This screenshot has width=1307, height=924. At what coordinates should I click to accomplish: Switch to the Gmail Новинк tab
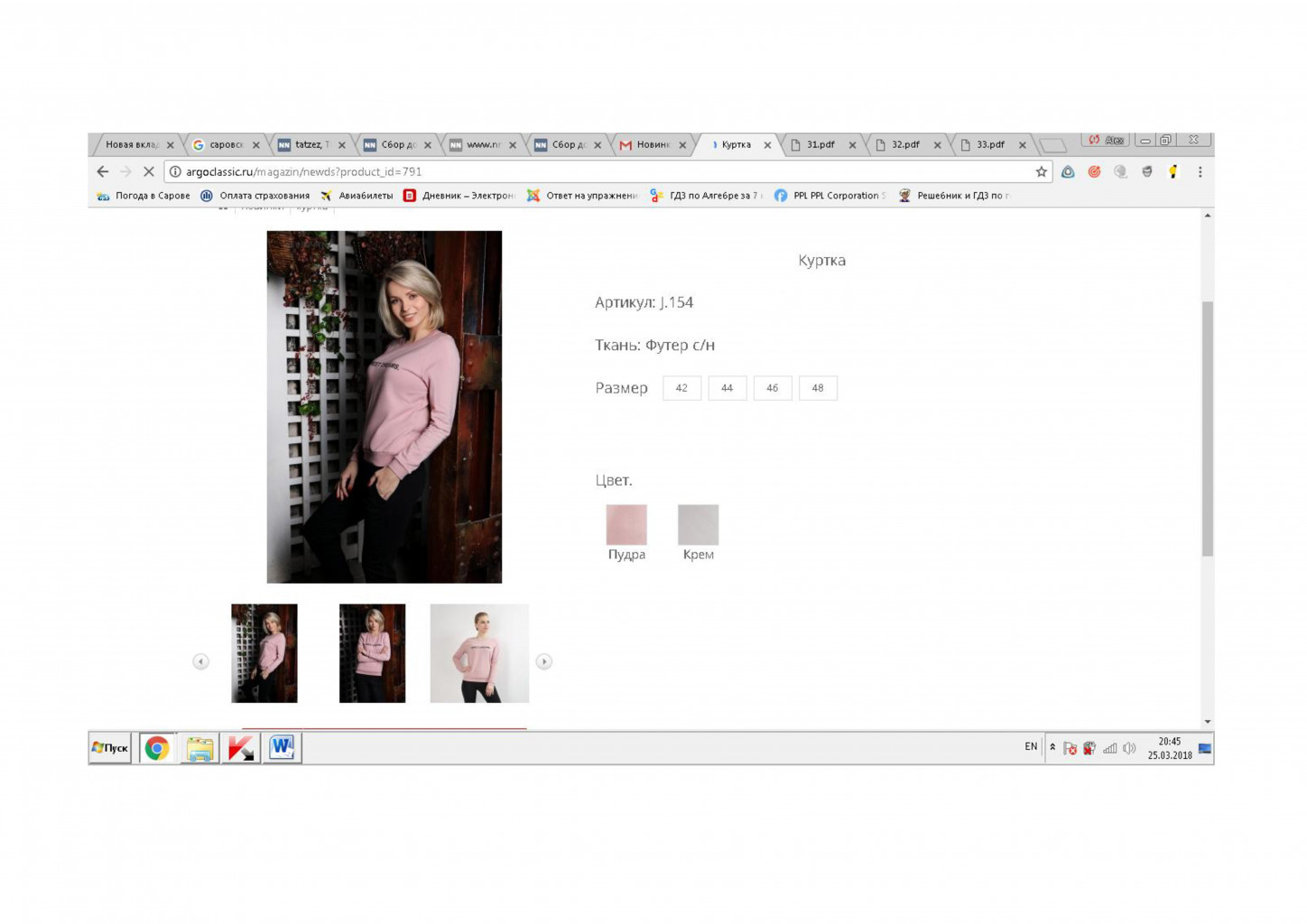coord(652,144)
